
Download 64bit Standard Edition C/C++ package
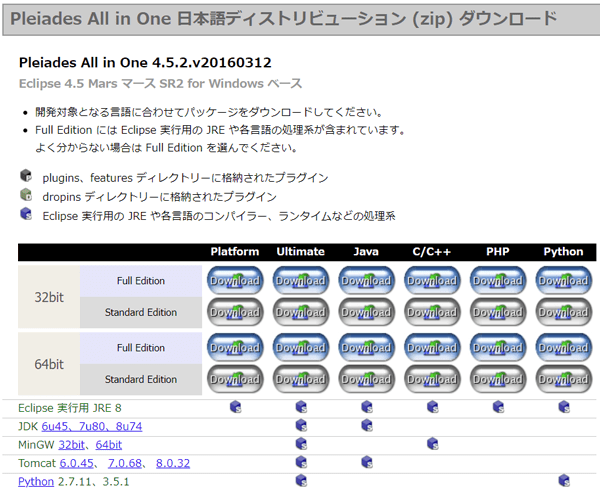(x=432, y=379)
